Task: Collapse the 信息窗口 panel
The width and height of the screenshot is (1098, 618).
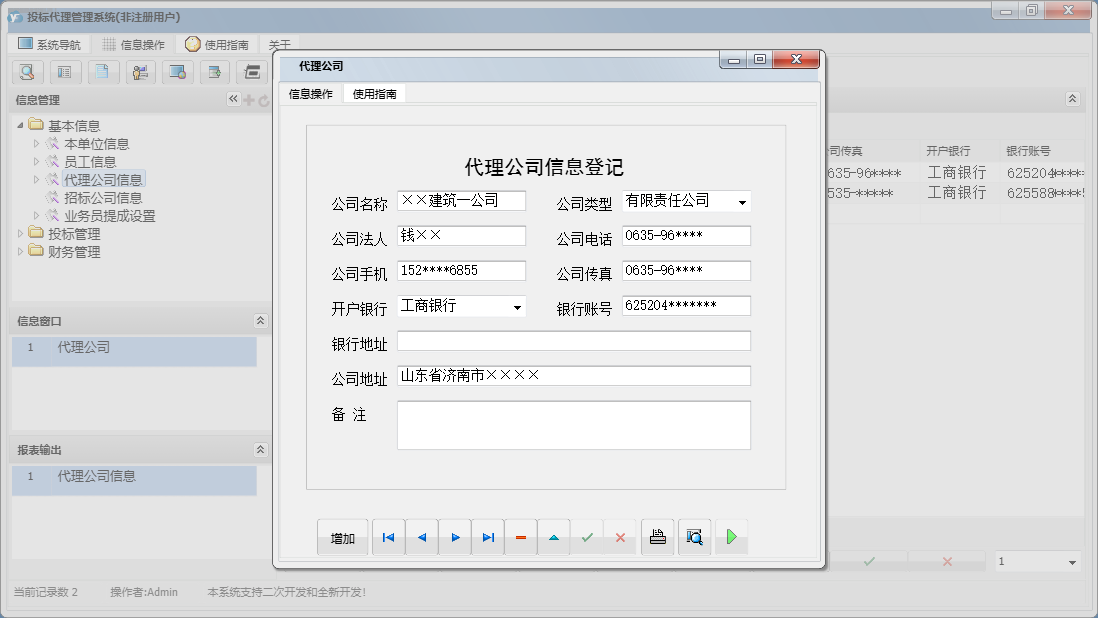Action: coord(260,321)
